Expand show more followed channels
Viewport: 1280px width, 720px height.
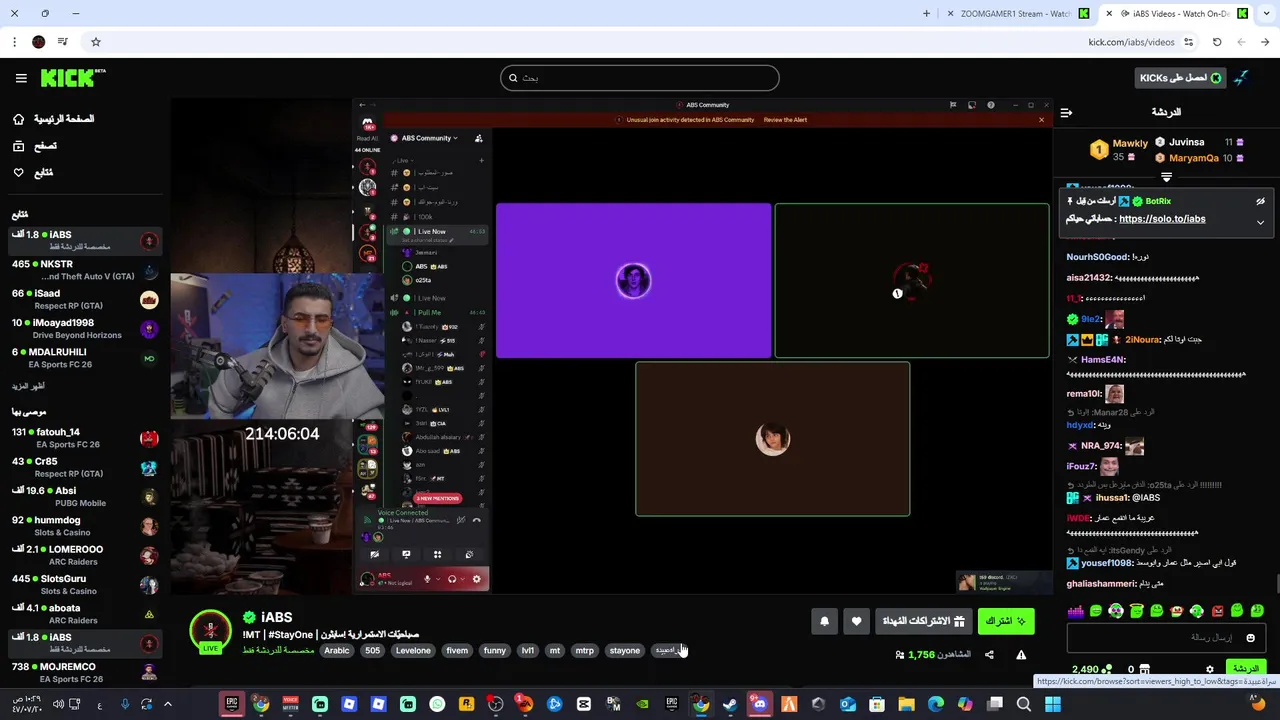pos(28,386)
